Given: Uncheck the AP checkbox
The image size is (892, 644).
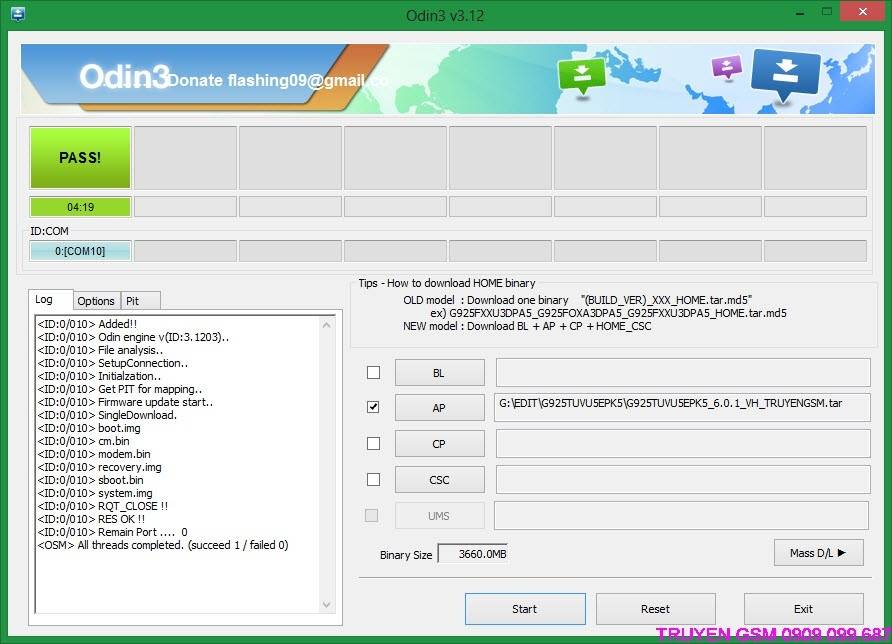Looking at the screenshot, I should 373,407.
